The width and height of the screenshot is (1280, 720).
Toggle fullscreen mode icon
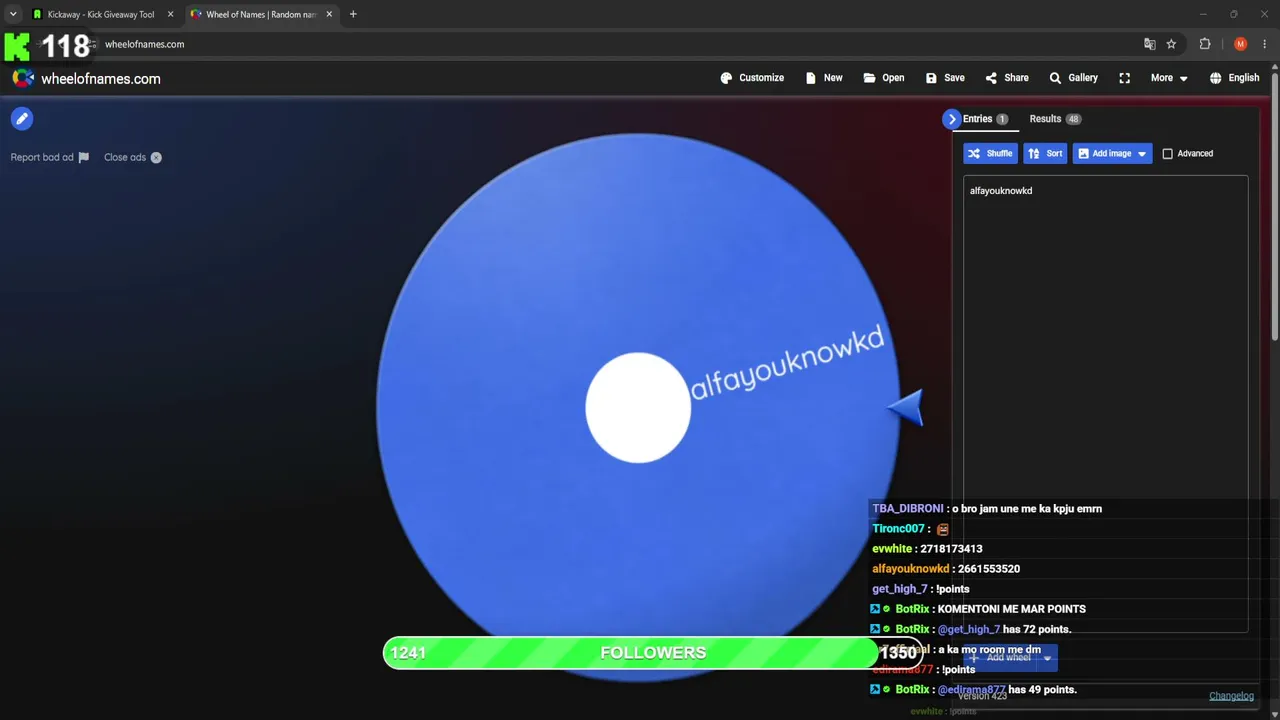(1125, 78)
